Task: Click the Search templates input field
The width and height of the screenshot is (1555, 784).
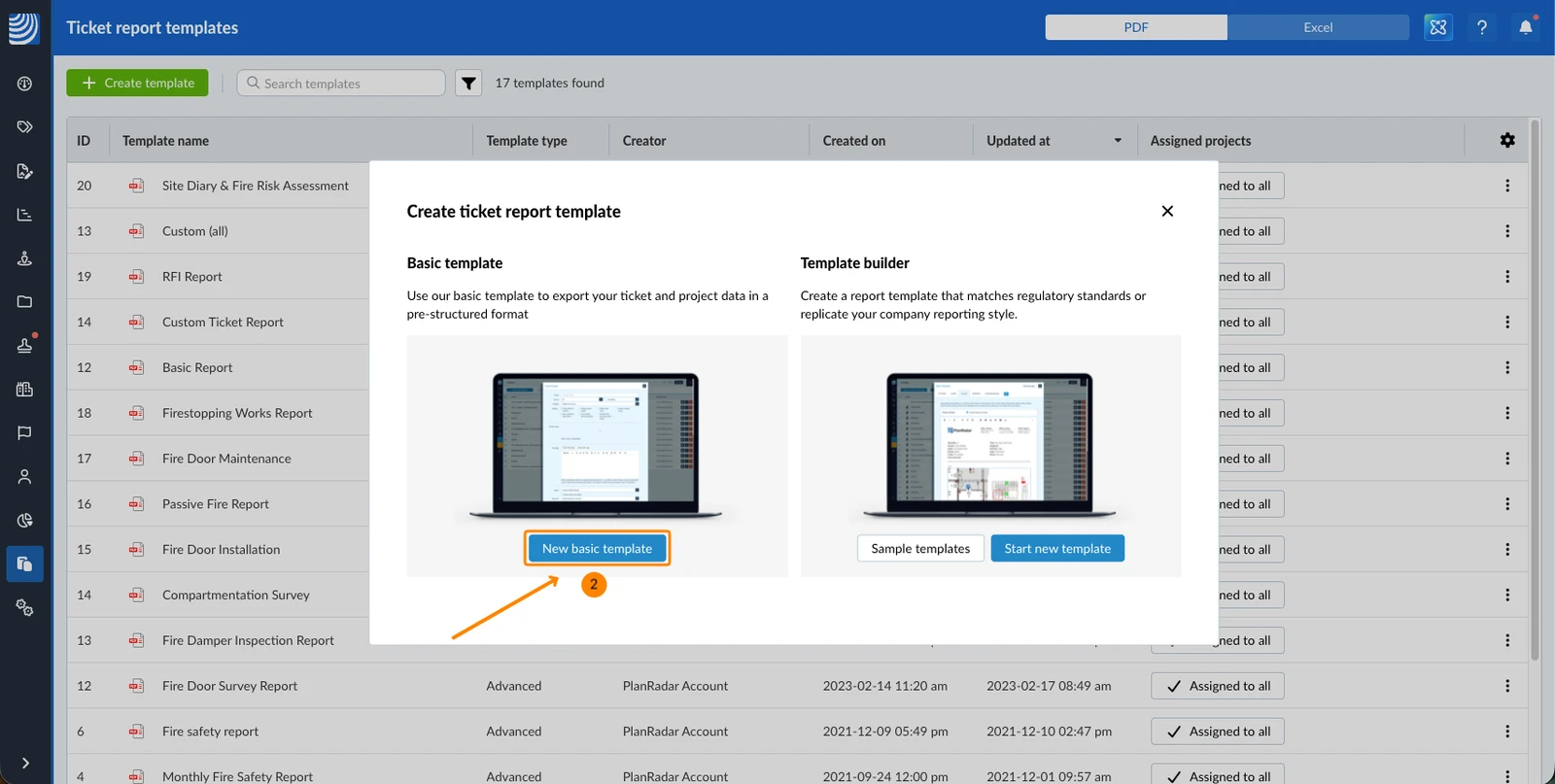Action: pos(341,84)
